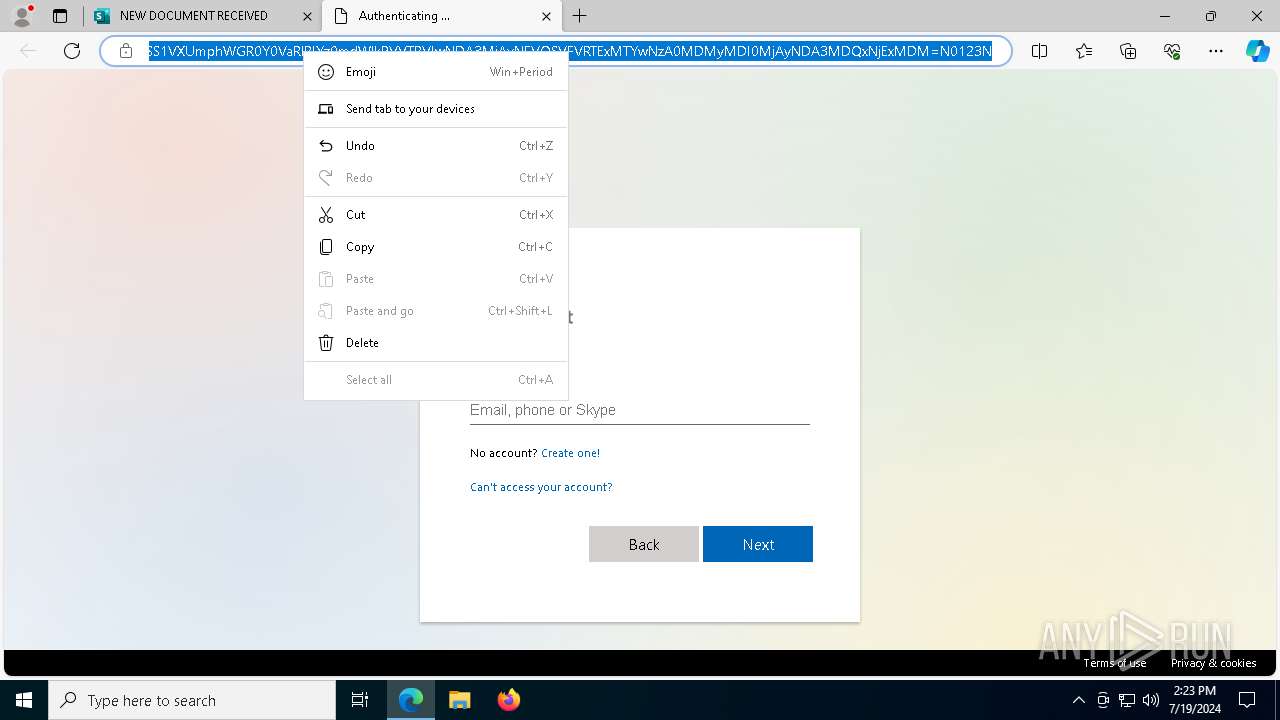Click the taskbar search box

[192, 700]
